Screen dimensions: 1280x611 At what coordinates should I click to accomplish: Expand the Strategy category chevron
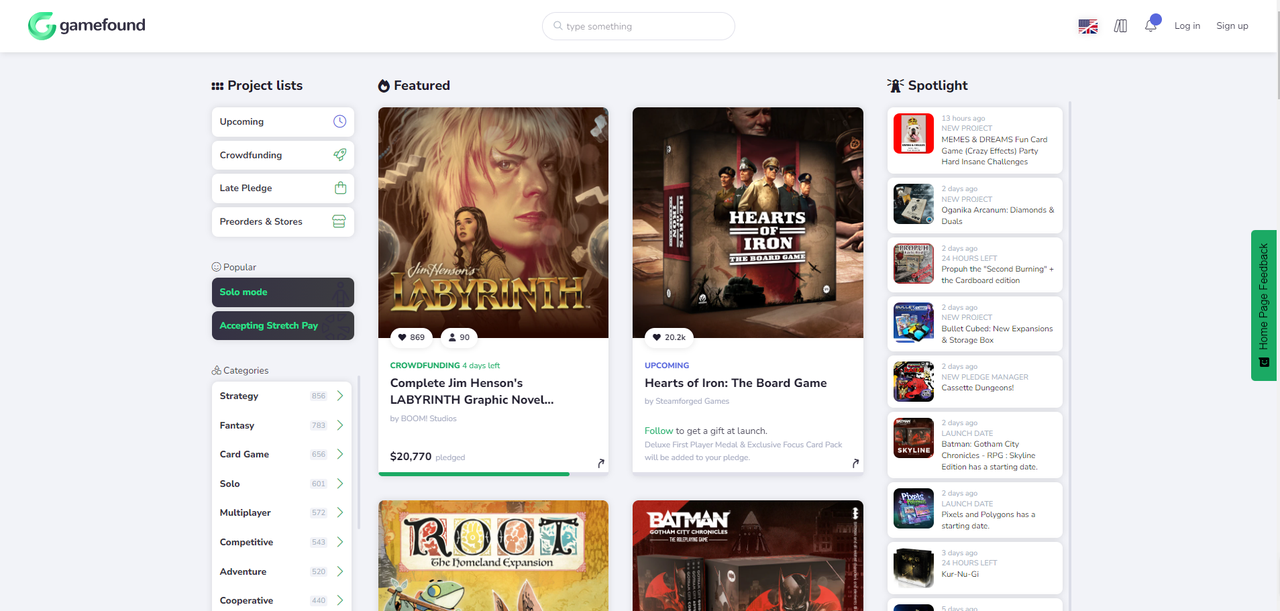pyautogui.click(x=340, y=396)
